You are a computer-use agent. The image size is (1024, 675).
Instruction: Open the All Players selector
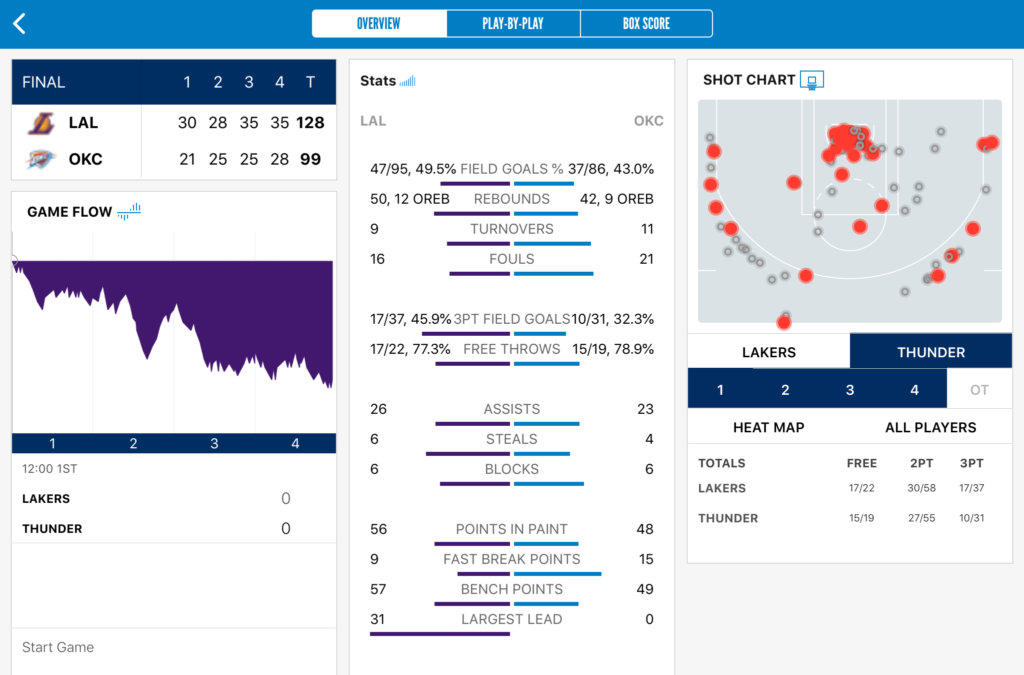tap(930, 427)
